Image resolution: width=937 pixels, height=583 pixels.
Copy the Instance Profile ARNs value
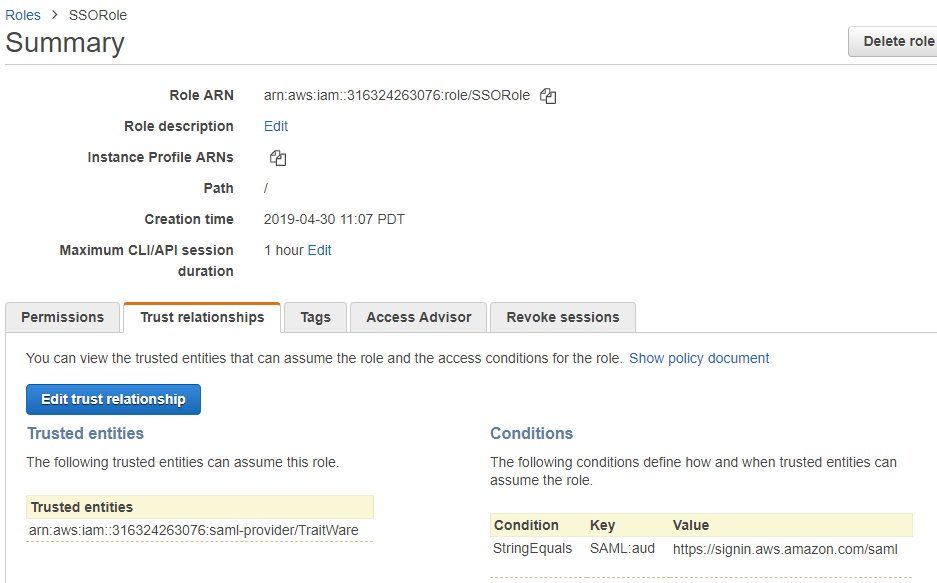click(x=278, y=158)
